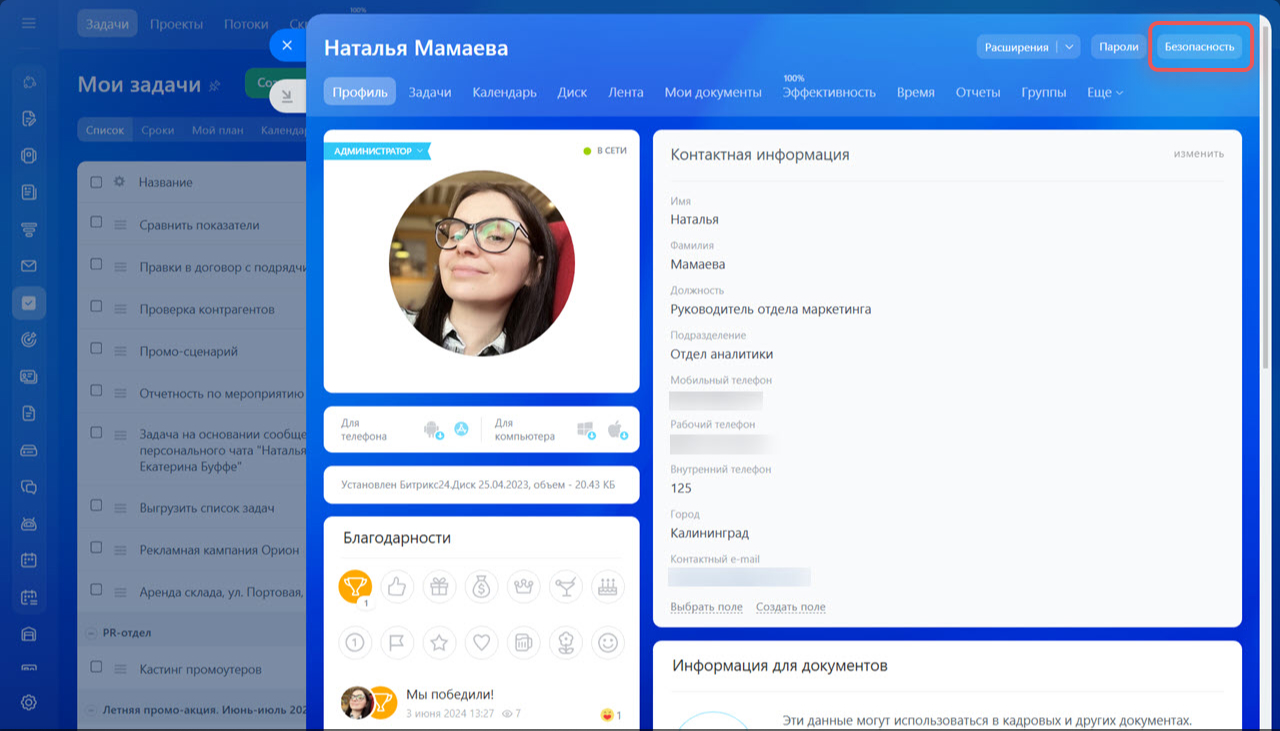Select the trophy cup gratitude badge
Screen dimensions: 1280x731
coord(355,587)
